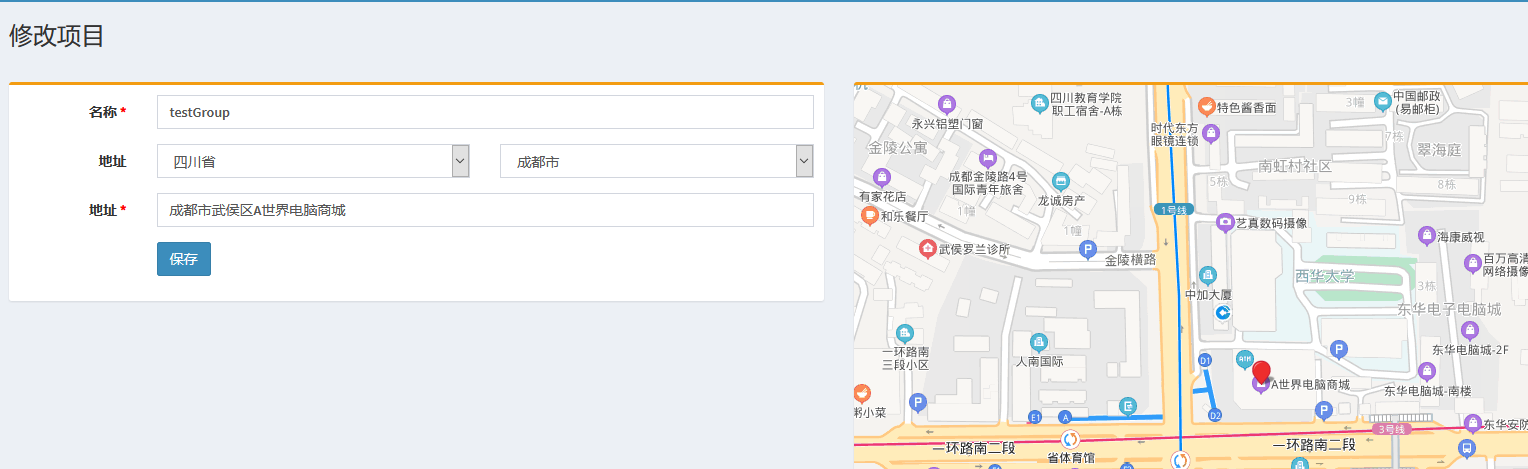Click the ATM icon near A世界电脑商城

(1245, 358)
